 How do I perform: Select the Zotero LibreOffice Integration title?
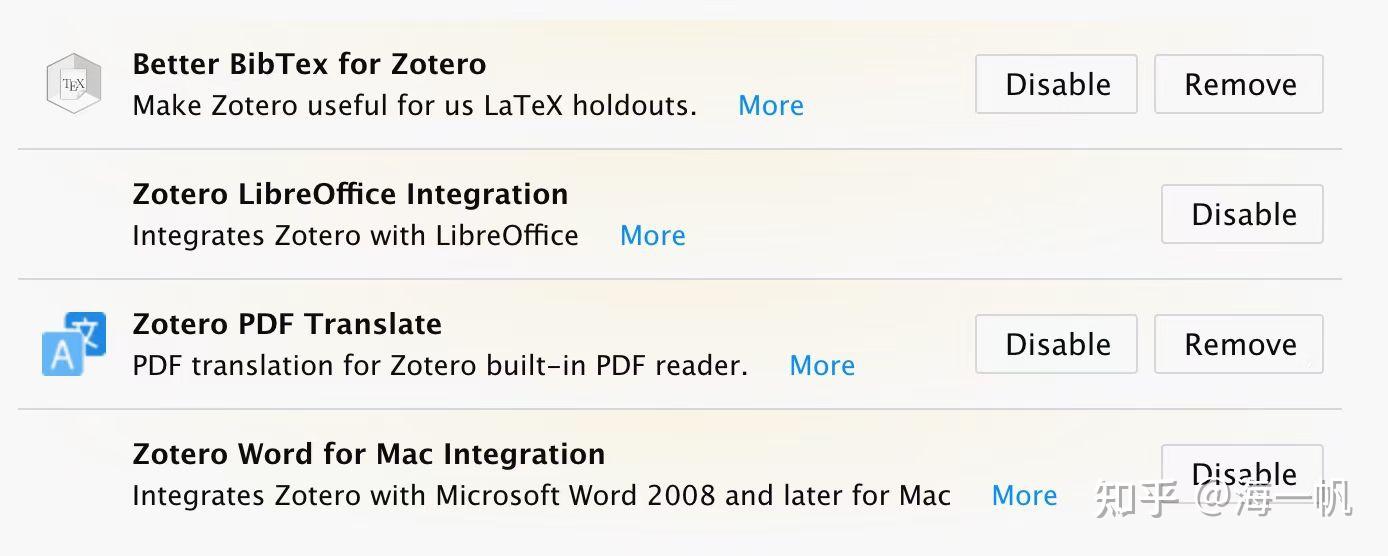pyautogui.click(x=350, y=194)
